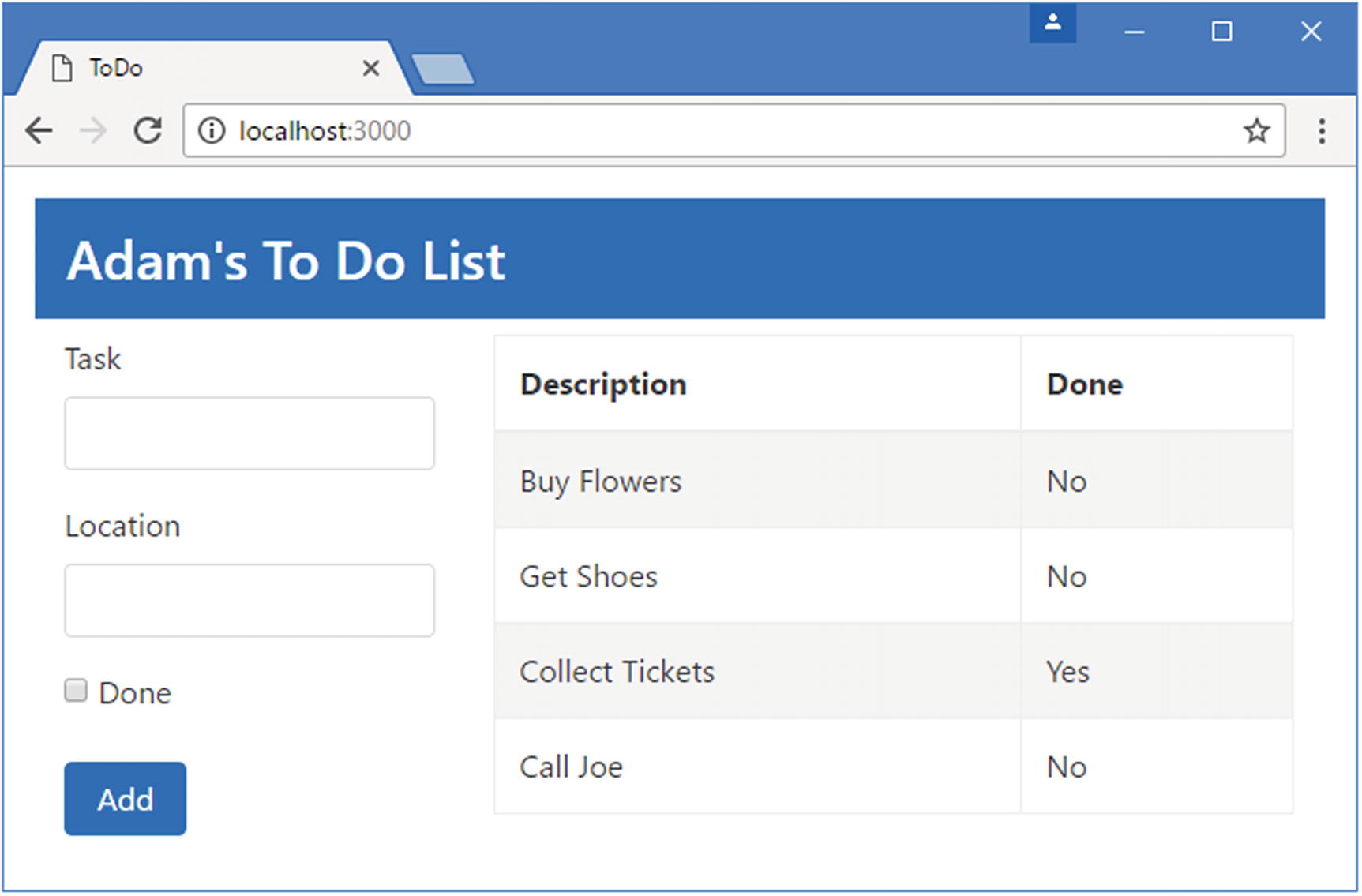The image size is (1362, 896).
Task: Bookmark page with the star icon
Action: 1256,131
